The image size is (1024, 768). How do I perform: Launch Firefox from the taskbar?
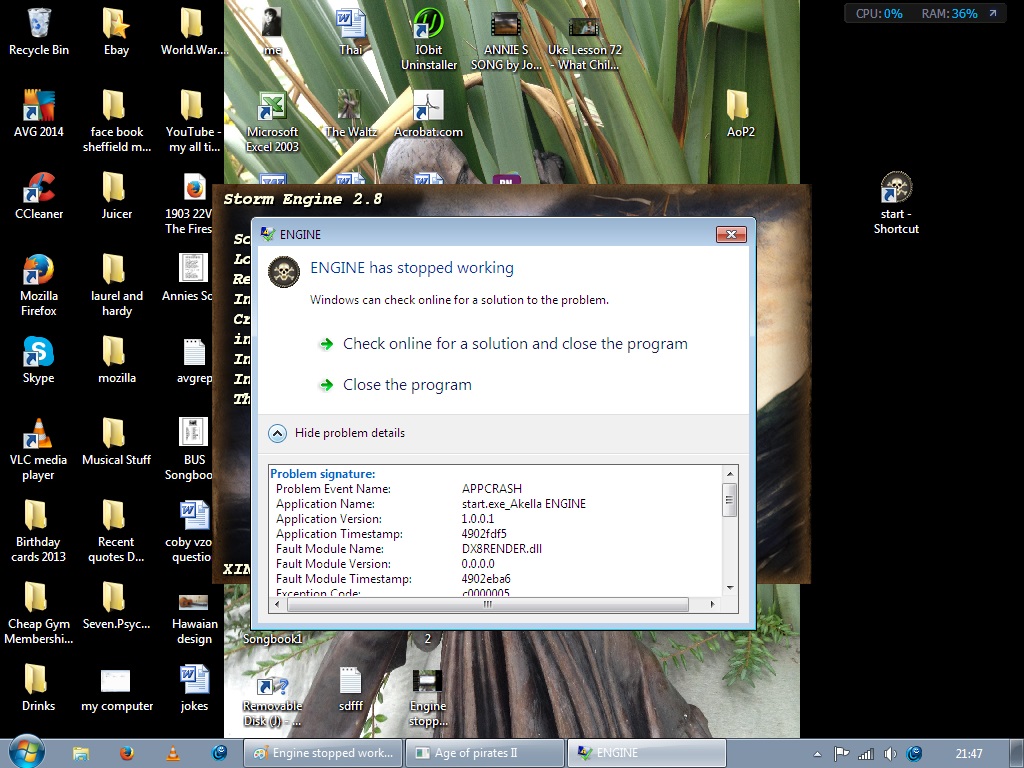pyautogui.click(x=127, y=754)
